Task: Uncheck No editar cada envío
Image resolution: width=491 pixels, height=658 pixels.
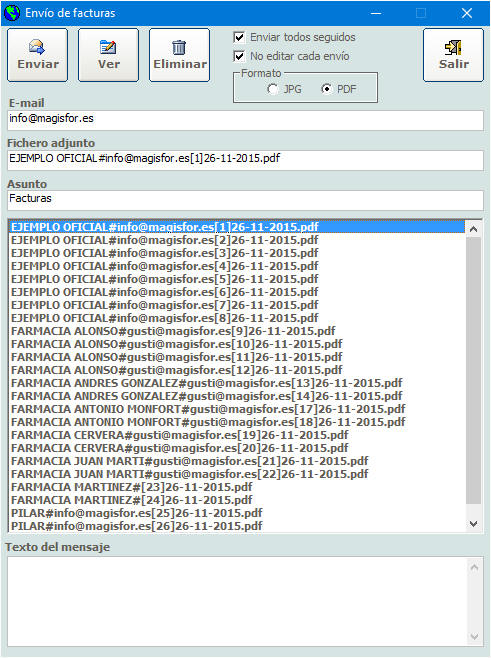Action: pos(239,56)
